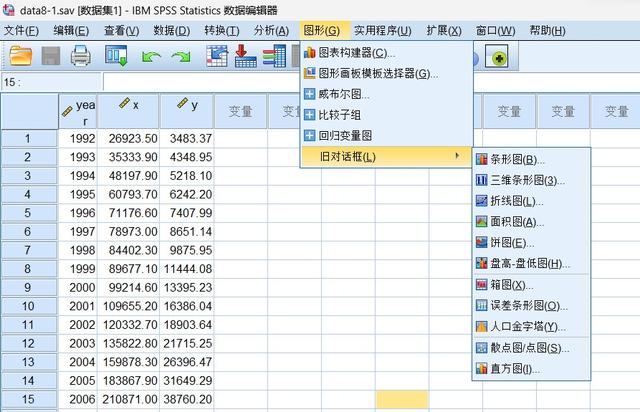Select row header 1

pyautogui.click(x=29, y=138)
